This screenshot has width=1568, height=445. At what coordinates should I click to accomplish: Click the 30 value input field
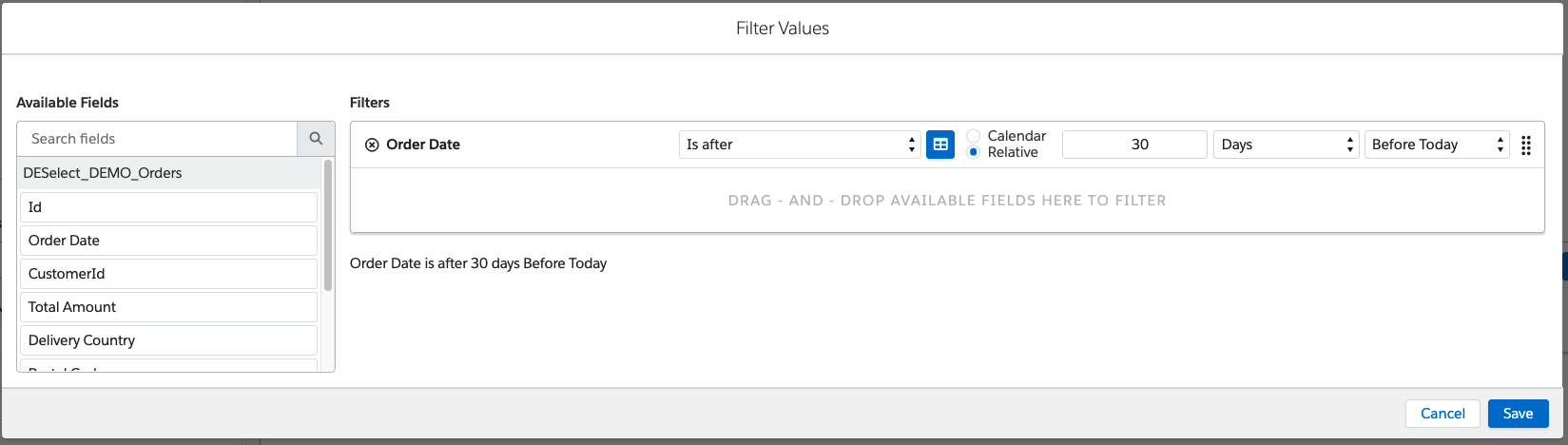pos(1133,145)
